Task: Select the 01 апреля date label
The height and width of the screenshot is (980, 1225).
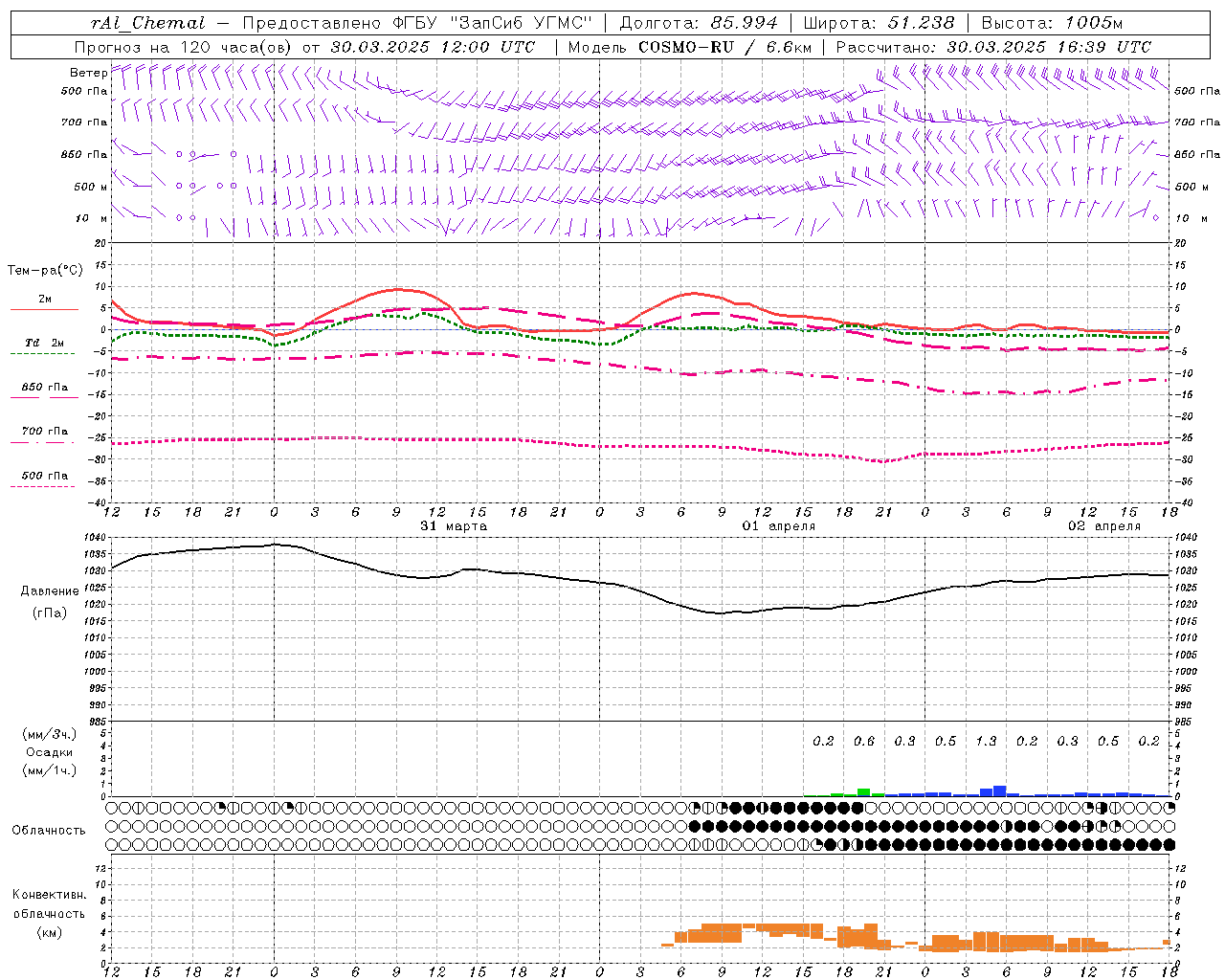Action: point(779,526)
